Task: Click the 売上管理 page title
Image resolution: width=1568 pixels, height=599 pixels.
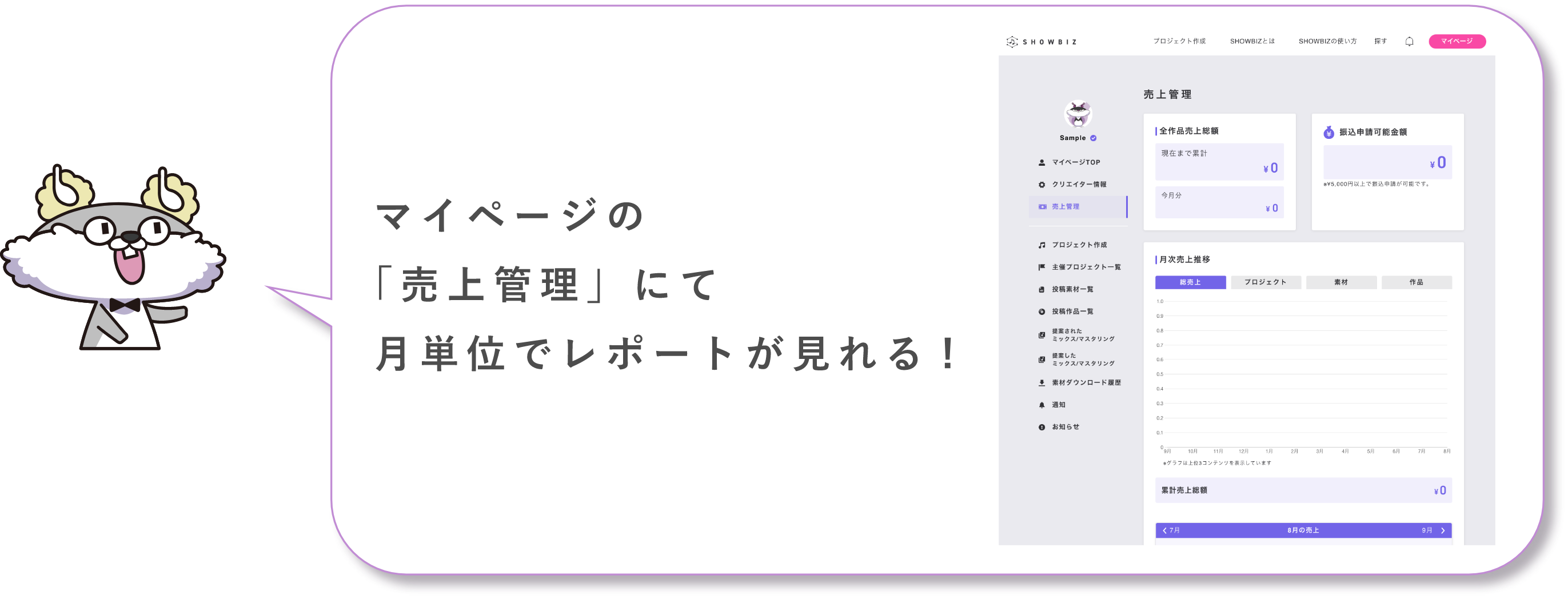Action: pyautogui.click(x=1167, y=94)
